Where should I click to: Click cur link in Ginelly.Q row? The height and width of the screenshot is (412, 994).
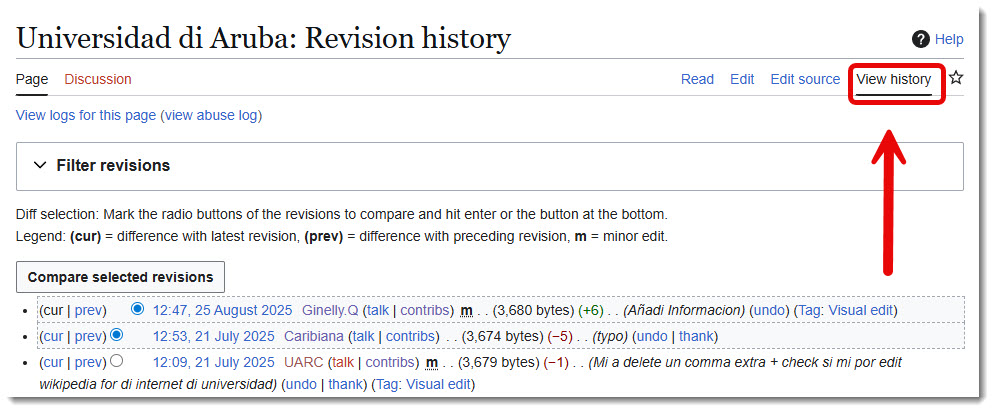53,311
